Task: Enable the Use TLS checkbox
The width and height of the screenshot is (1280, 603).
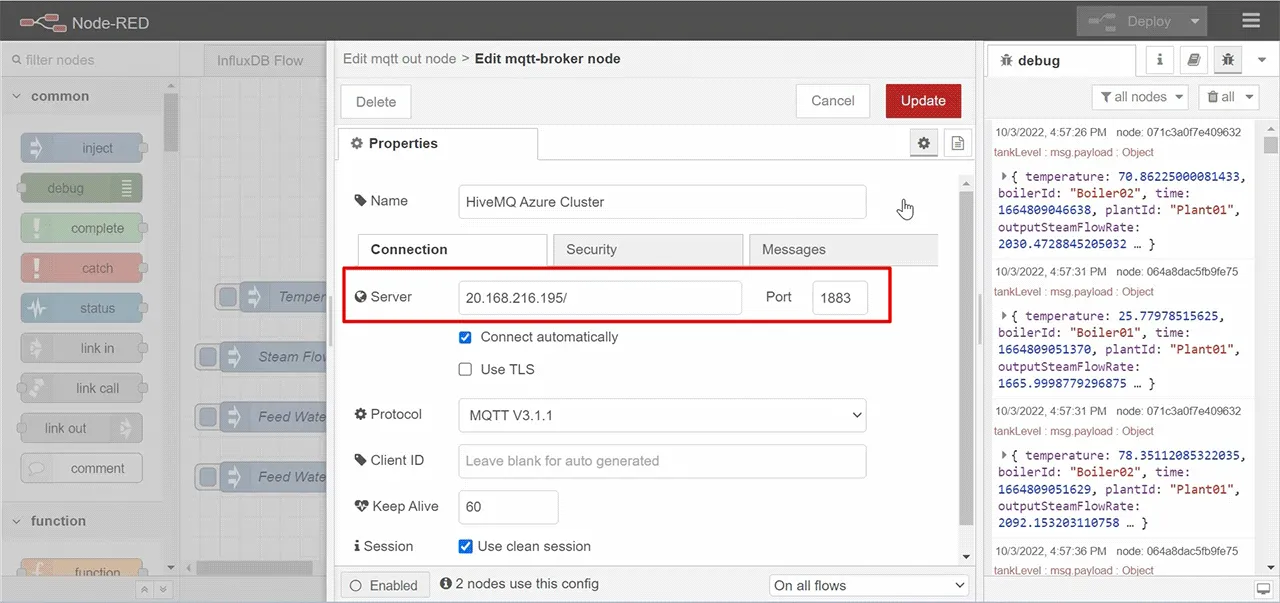Action: [x=465, y=369]
